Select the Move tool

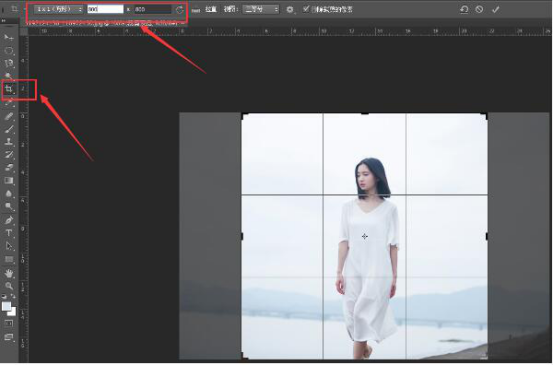click(9, 37)
